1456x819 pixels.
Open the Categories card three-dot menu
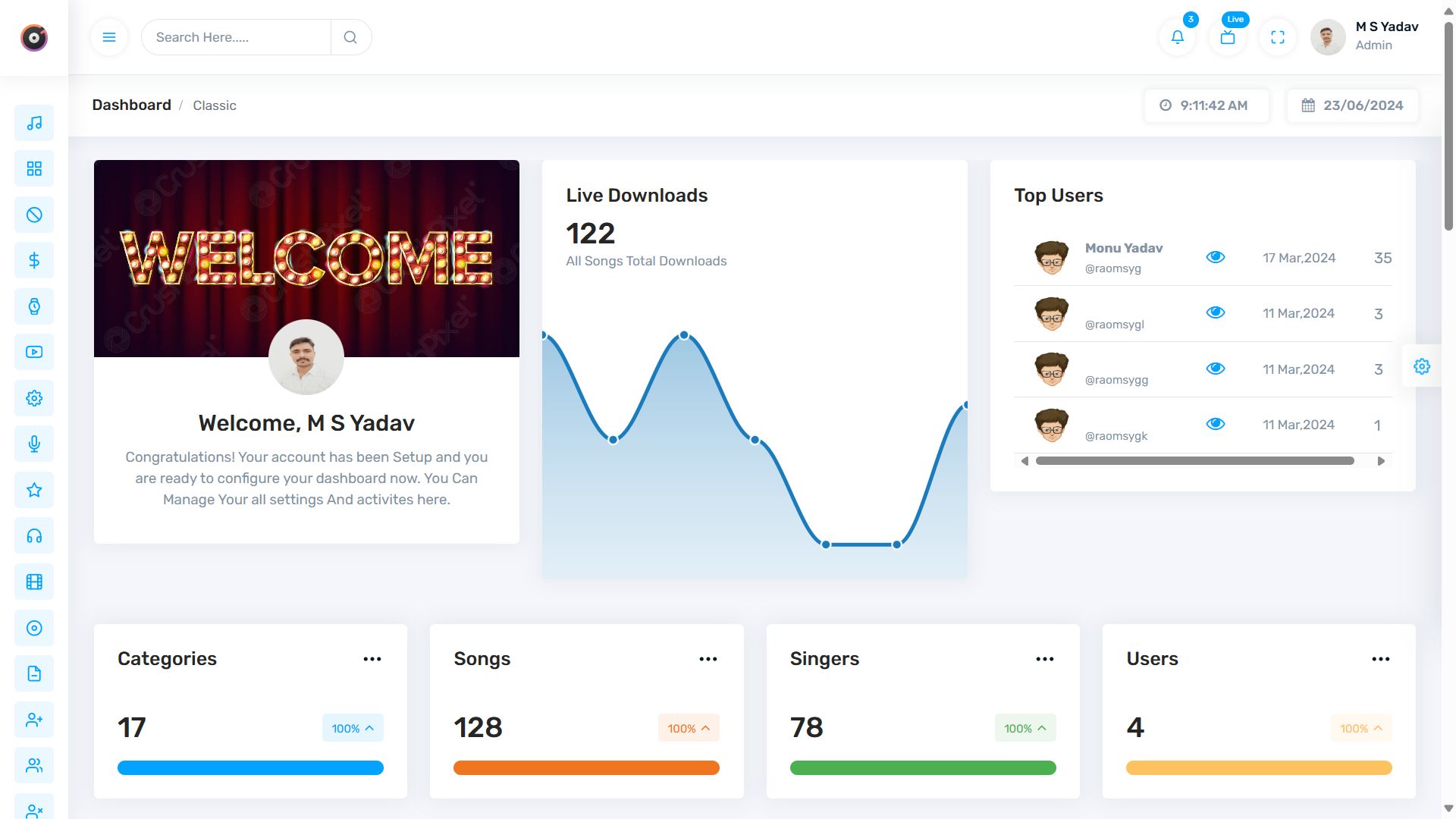(x=372, y=659)
